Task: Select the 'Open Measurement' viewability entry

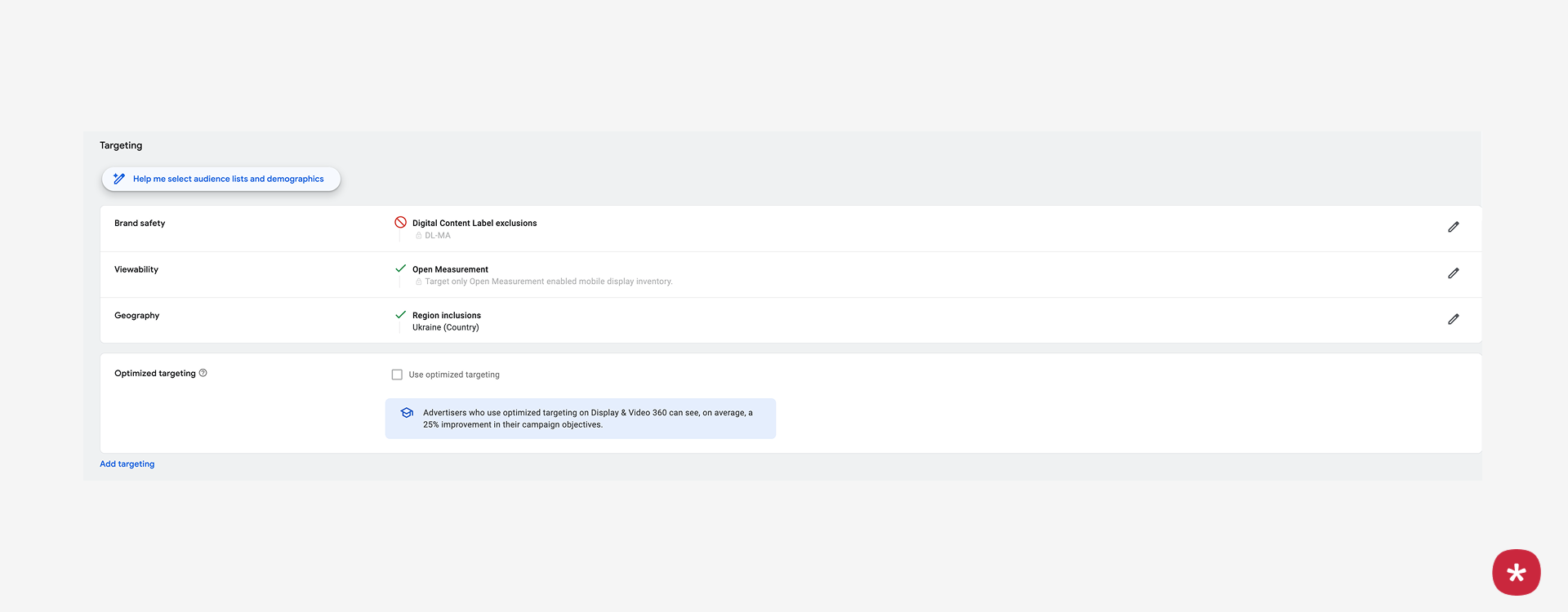Action: tap(450, 269)
